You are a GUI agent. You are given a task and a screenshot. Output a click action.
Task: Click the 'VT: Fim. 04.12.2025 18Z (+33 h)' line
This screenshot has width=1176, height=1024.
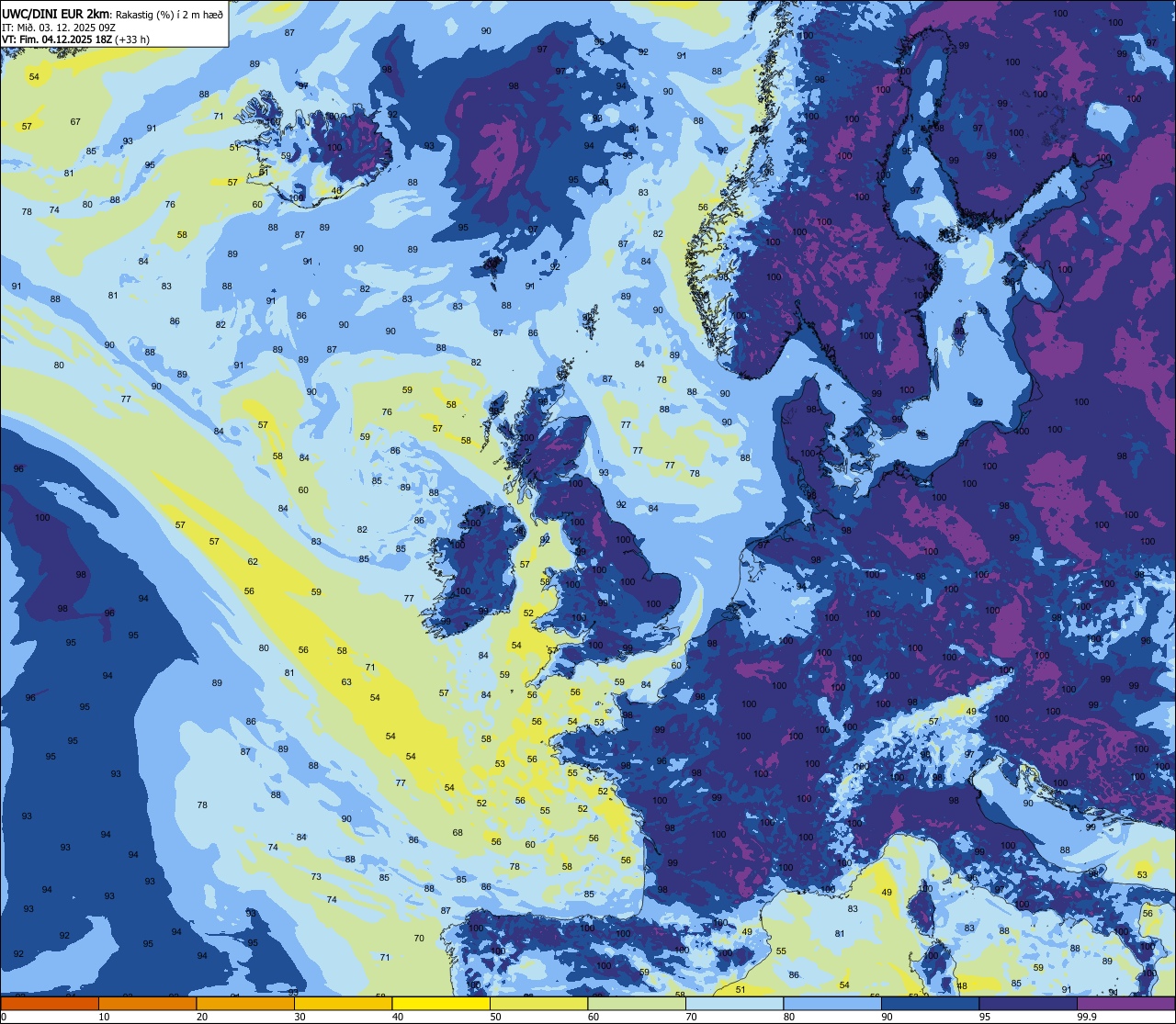click(x=75, y=39)
